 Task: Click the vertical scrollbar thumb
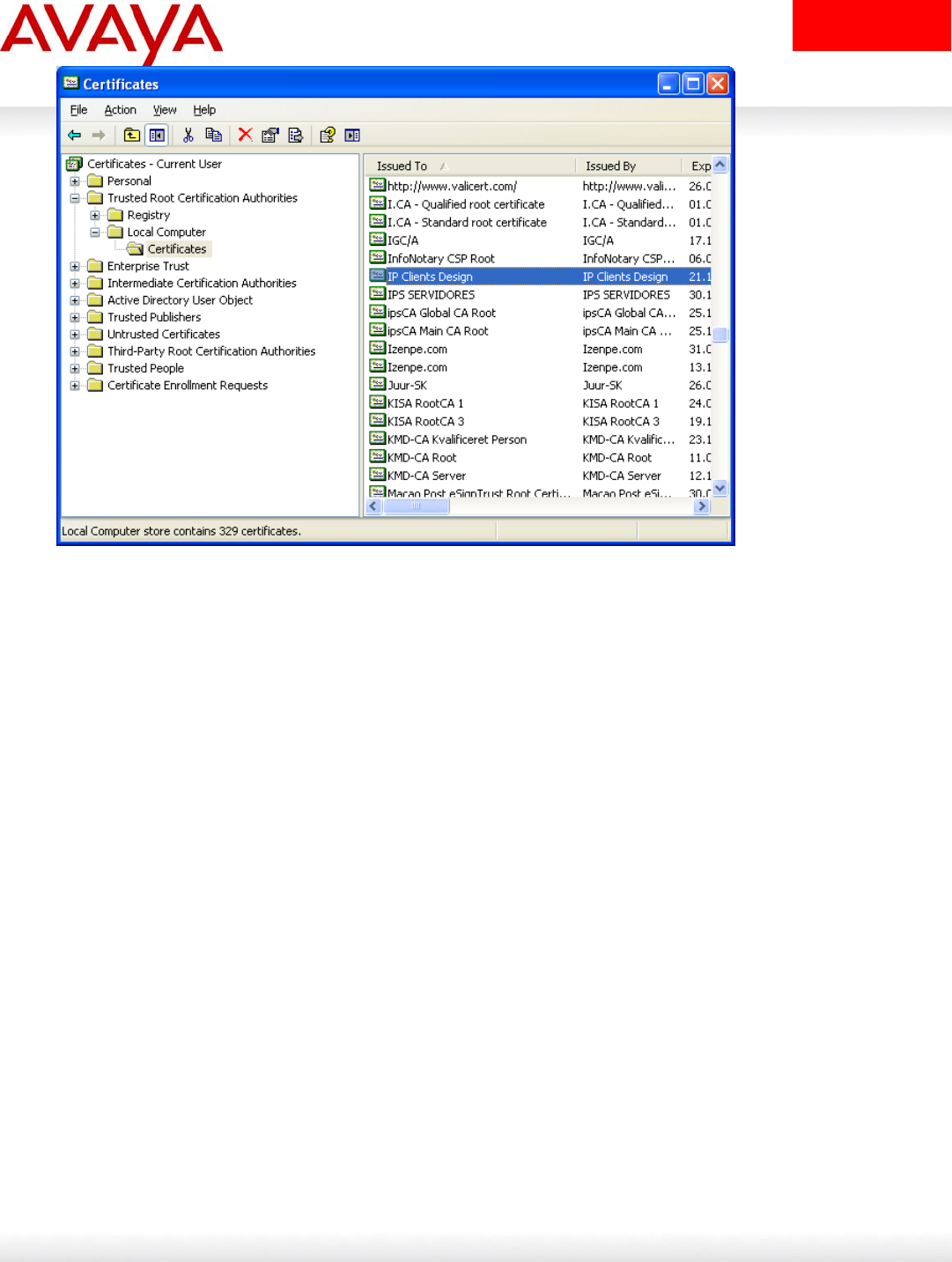720,335
